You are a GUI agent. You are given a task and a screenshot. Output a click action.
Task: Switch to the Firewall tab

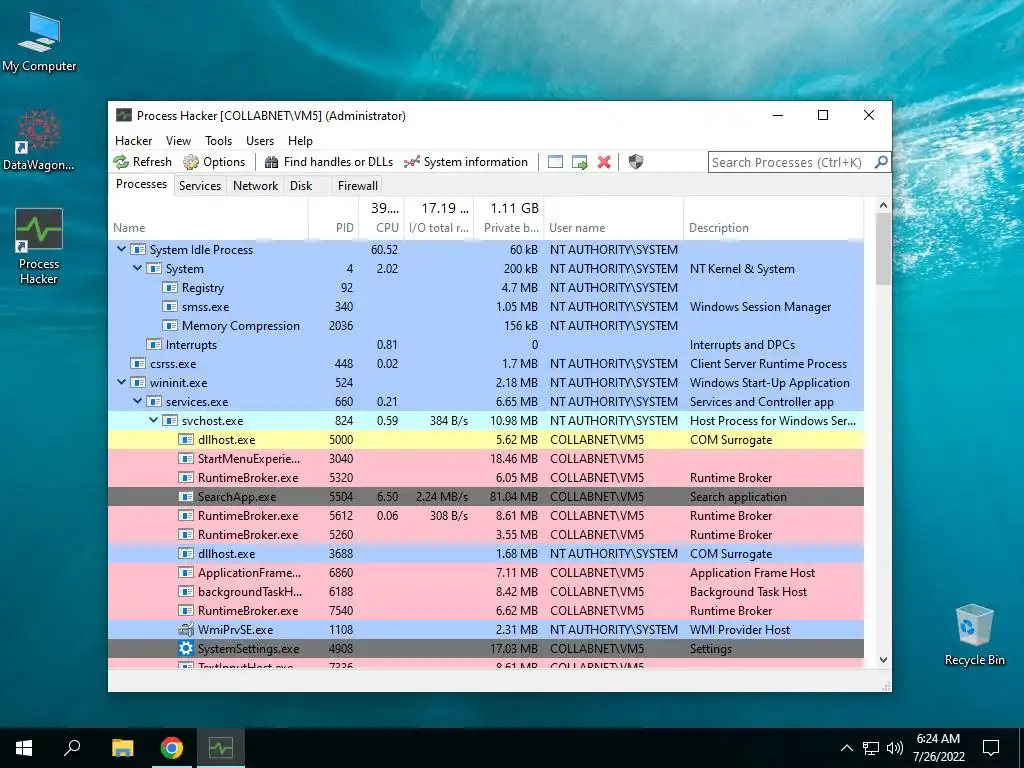coord(357,185)
